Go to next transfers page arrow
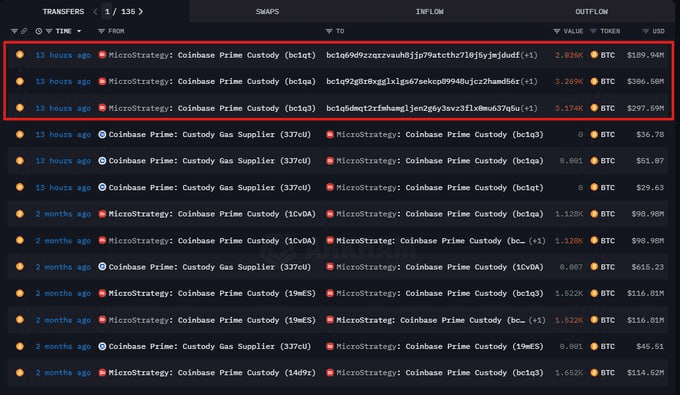Screen dimensions: 680x395 (x=141, y=12)
